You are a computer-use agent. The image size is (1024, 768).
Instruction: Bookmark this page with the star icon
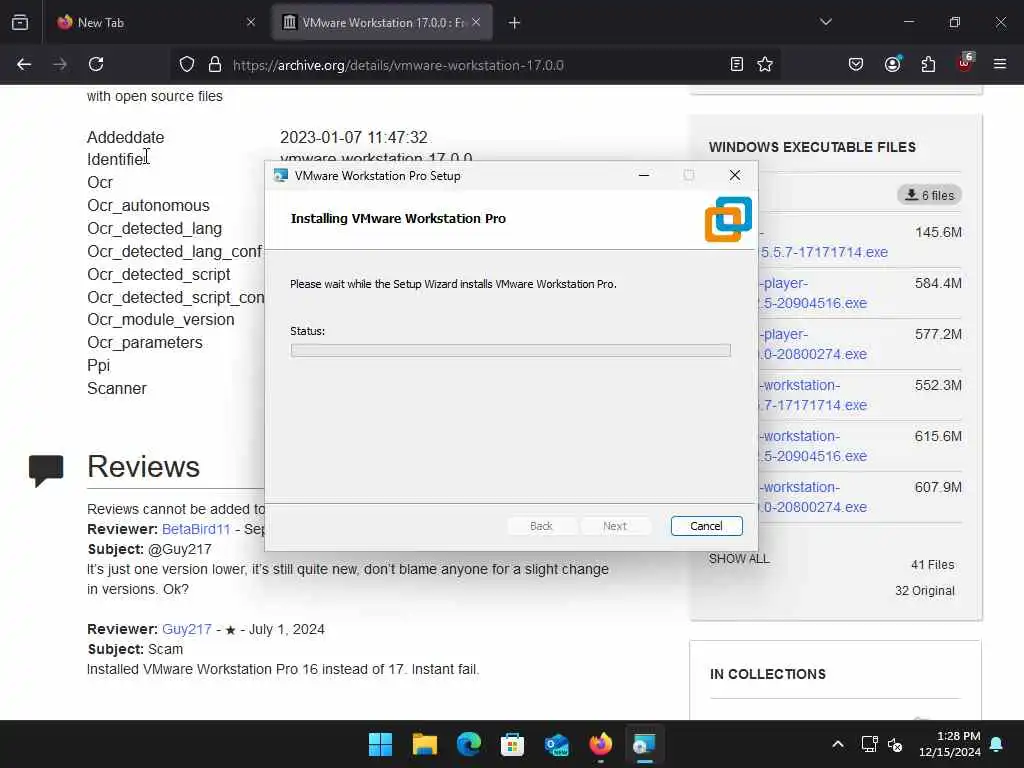(765, 64)
